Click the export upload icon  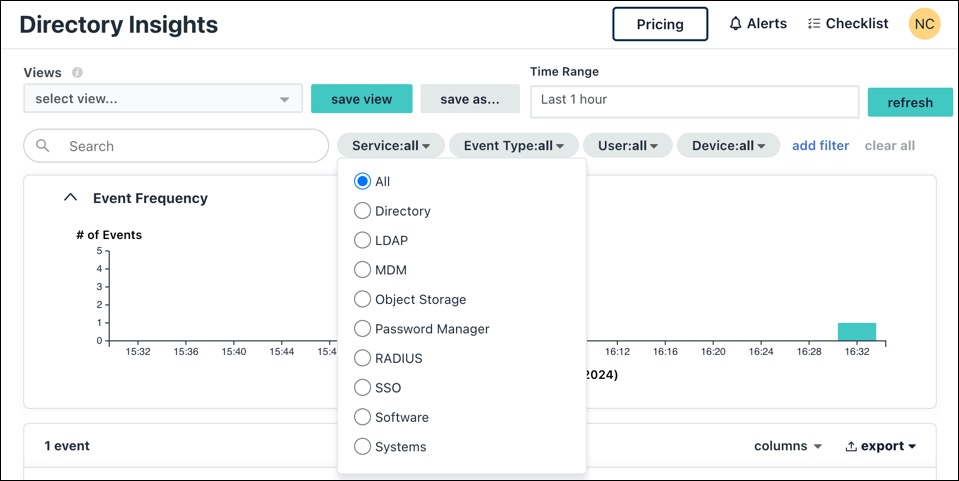click(851, 447)
